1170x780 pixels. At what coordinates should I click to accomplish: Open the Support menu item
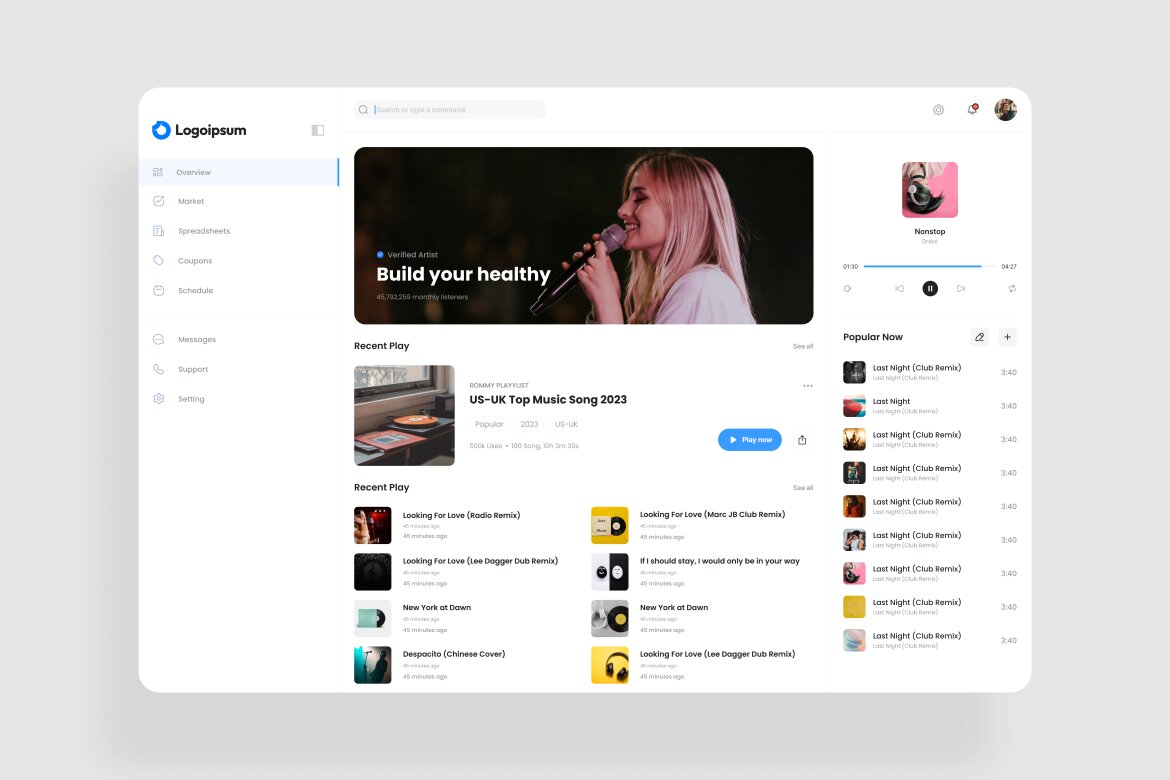point(193,369)
